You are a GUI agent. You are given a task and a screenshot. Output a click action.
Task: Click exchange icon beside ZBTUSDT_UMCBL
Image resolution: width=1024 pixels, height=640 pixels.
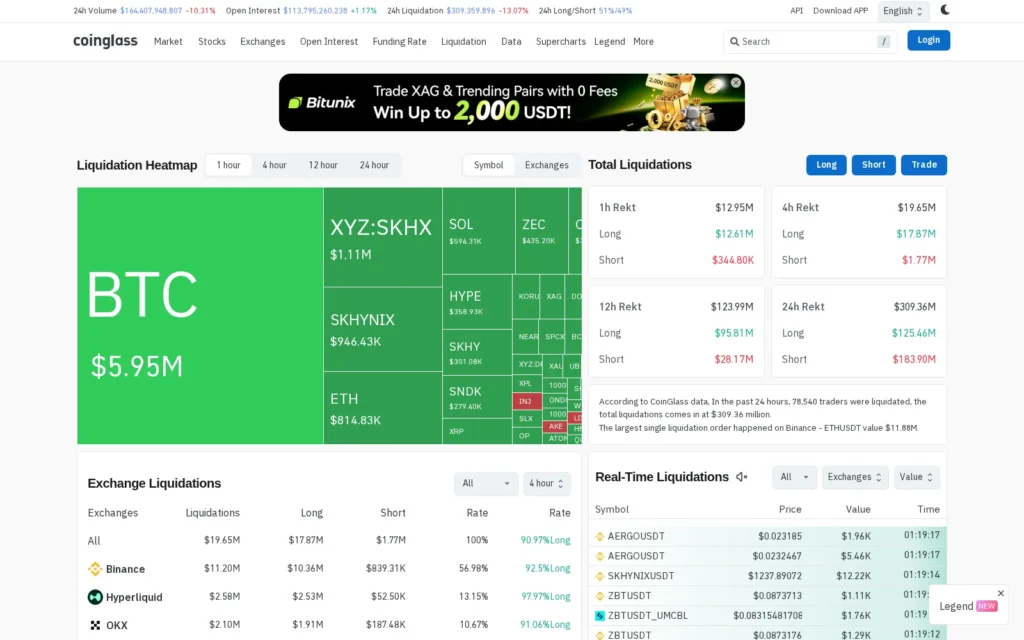pos(600,615)
